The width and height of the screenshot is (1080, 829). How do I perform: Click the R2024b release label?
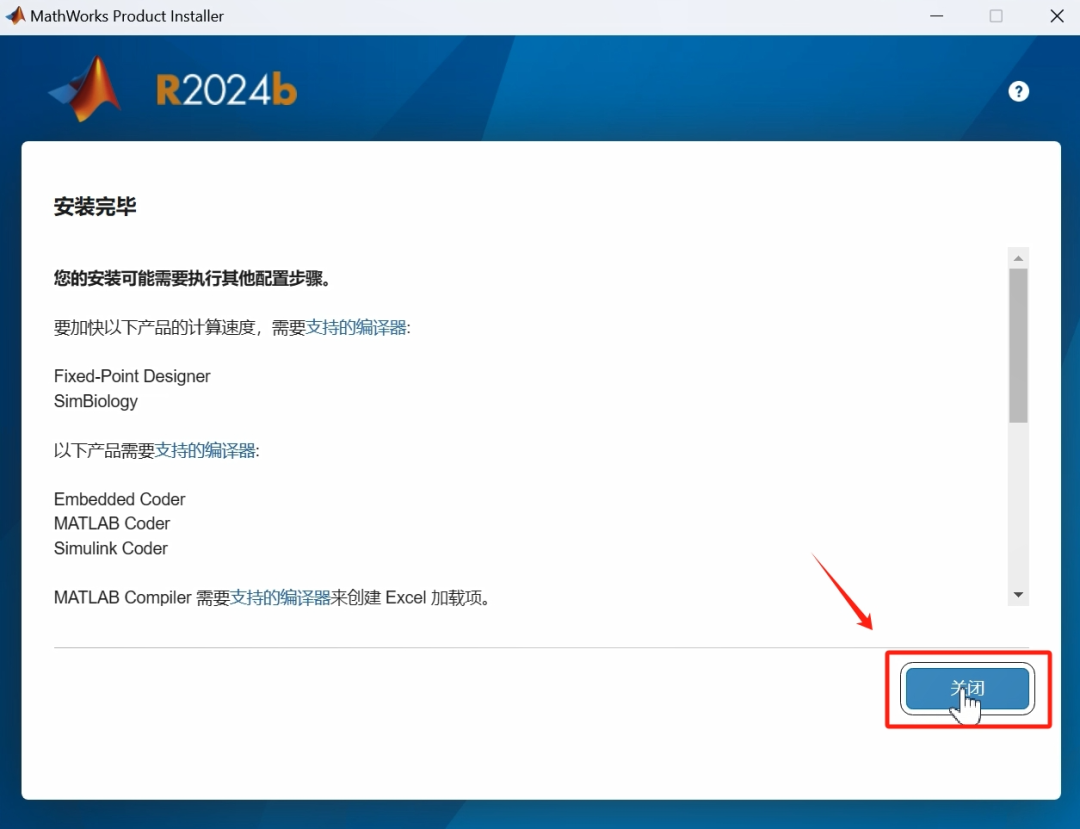227,90
